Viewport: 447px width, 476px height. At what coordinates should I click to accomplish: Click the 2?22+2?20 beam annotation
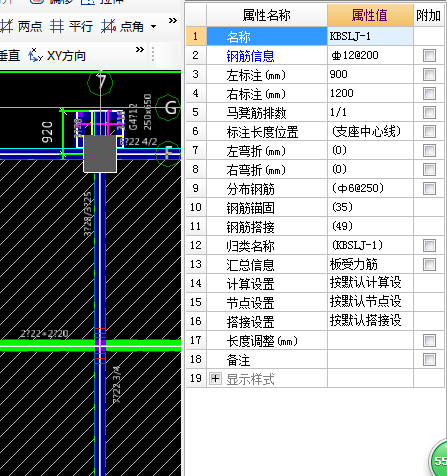pos(44,333)
